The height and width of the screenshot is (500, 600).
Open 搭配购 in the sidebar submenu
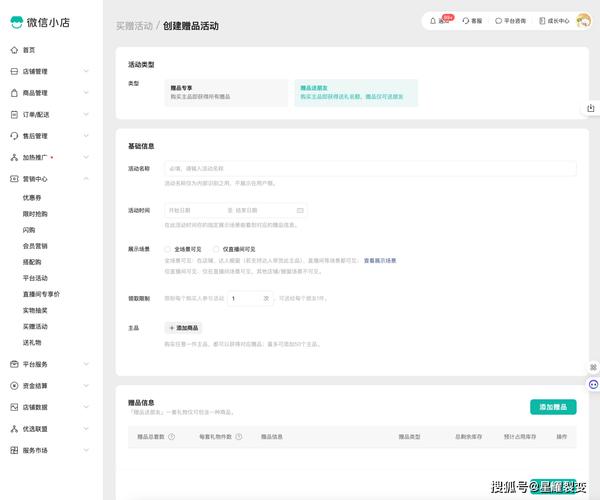coord(32,262)
